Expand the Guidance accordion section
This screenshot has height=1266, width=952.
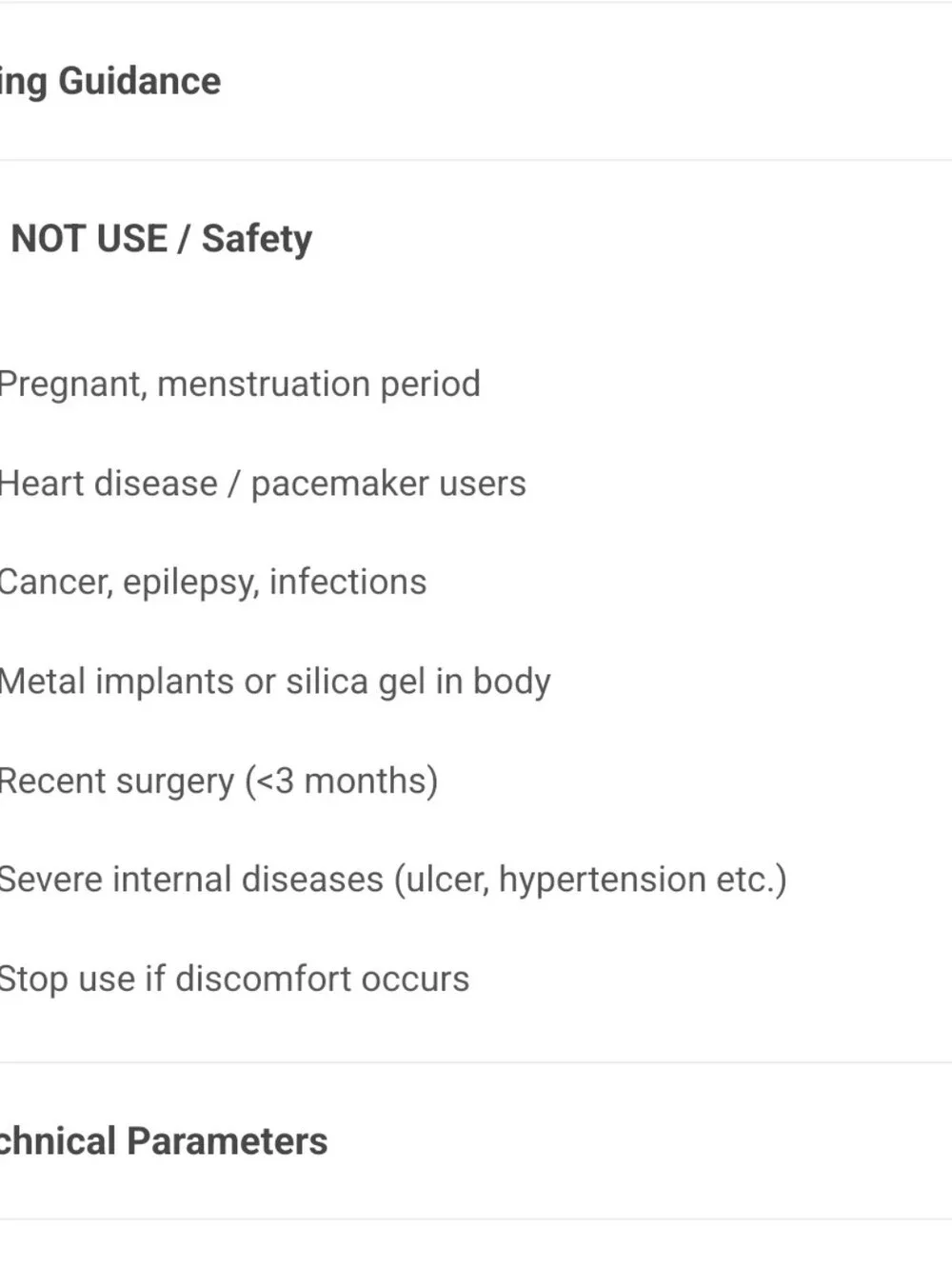(476, 81)
